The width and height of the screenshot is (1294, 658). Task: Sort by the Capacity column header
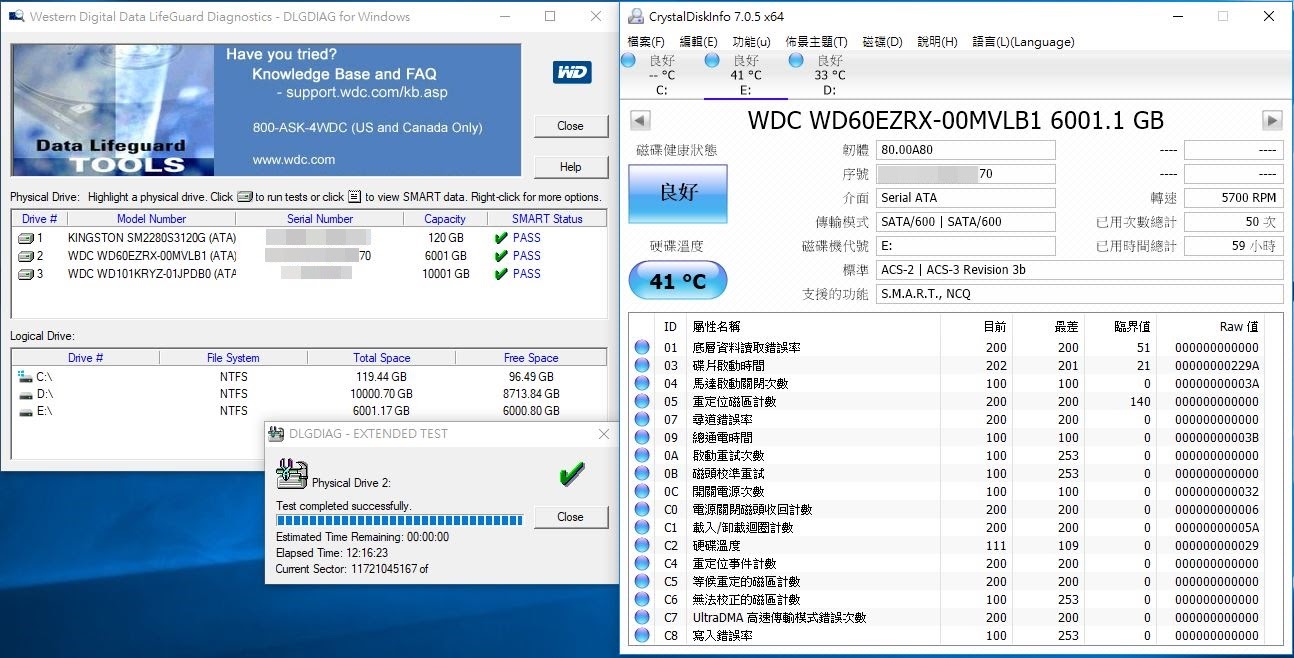[x=445, y=219]
